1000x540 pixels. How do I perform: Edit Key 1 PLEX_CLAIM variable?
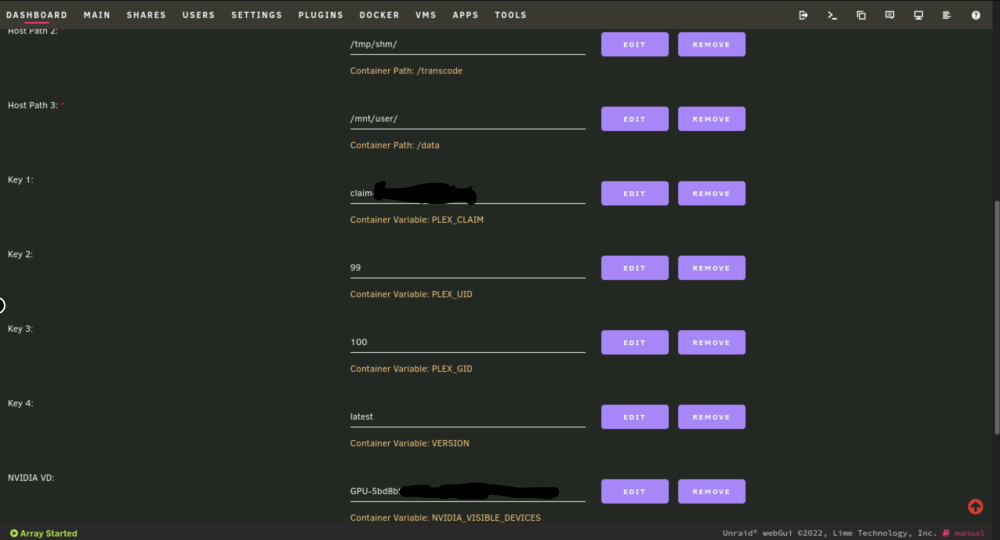pyautogui.click(x=635, y=193)
